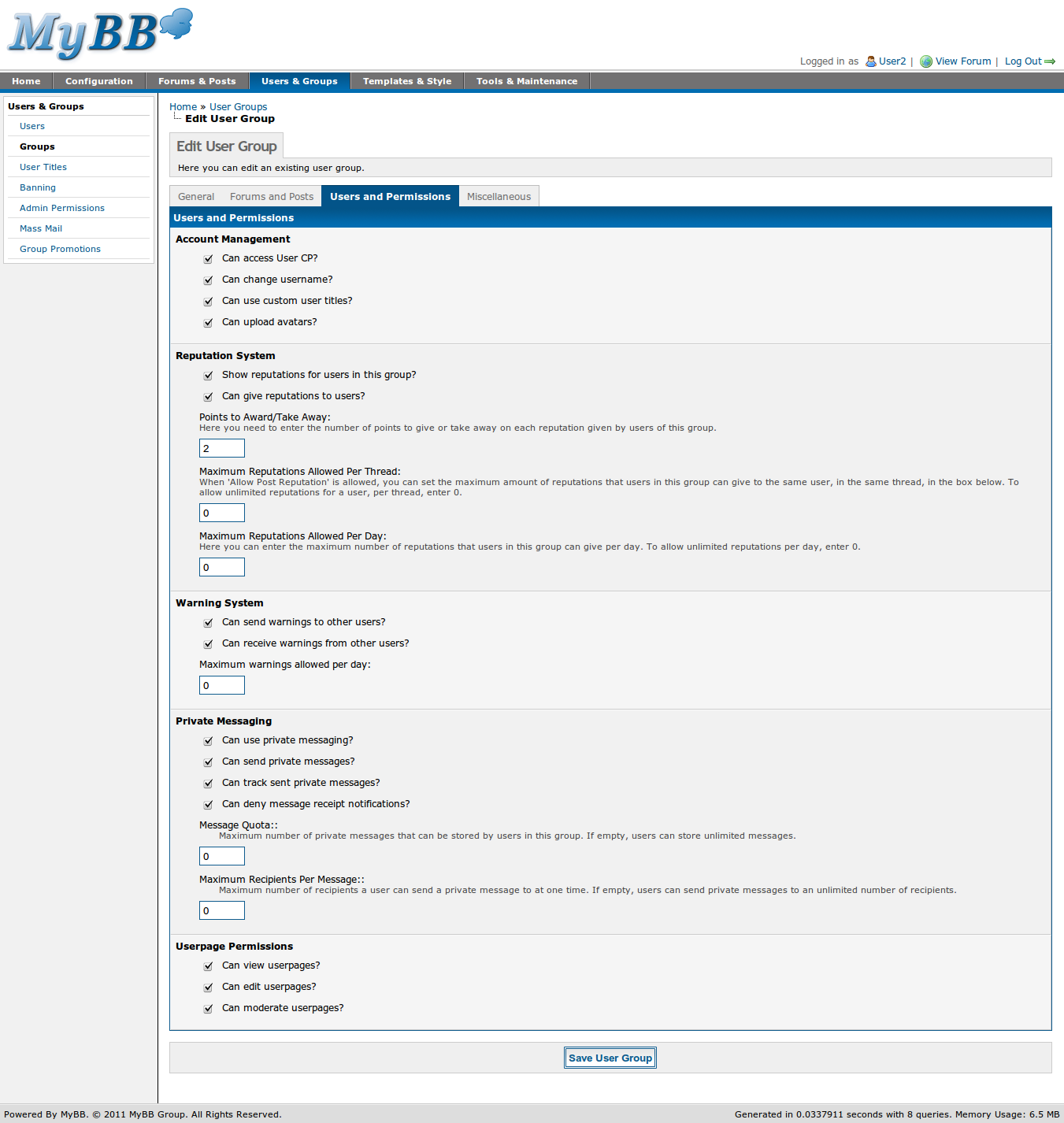Open Groups in the sidebar

click(37, 146)
